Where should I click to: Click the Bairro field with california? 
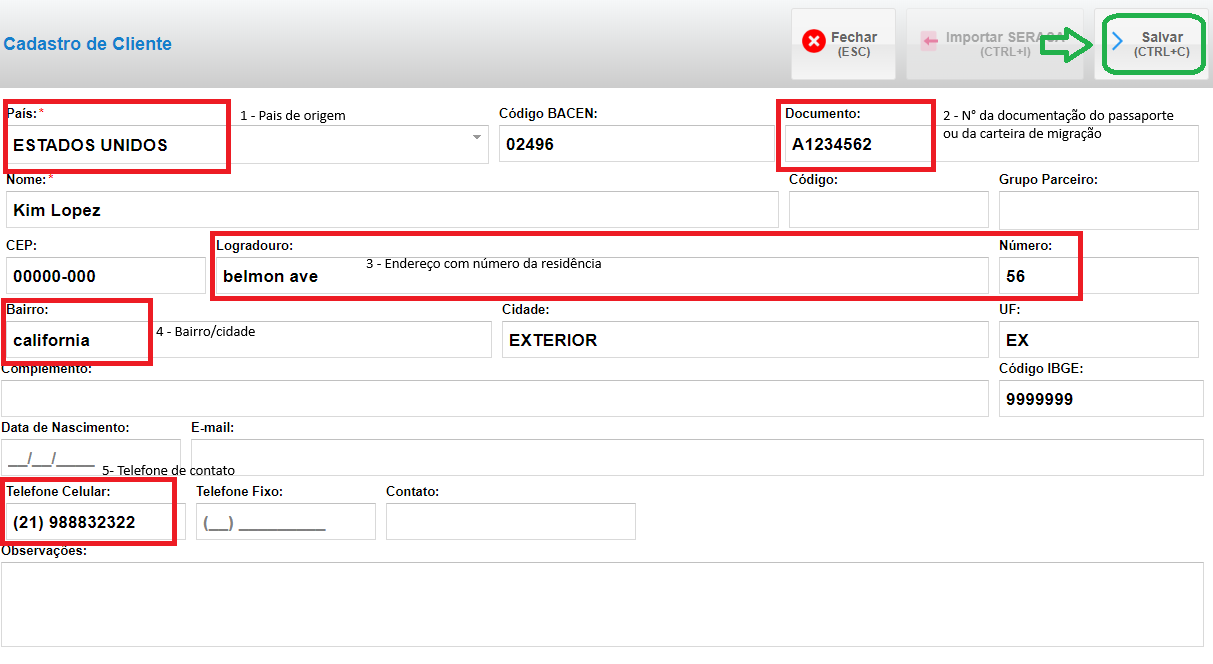[78, 340]
